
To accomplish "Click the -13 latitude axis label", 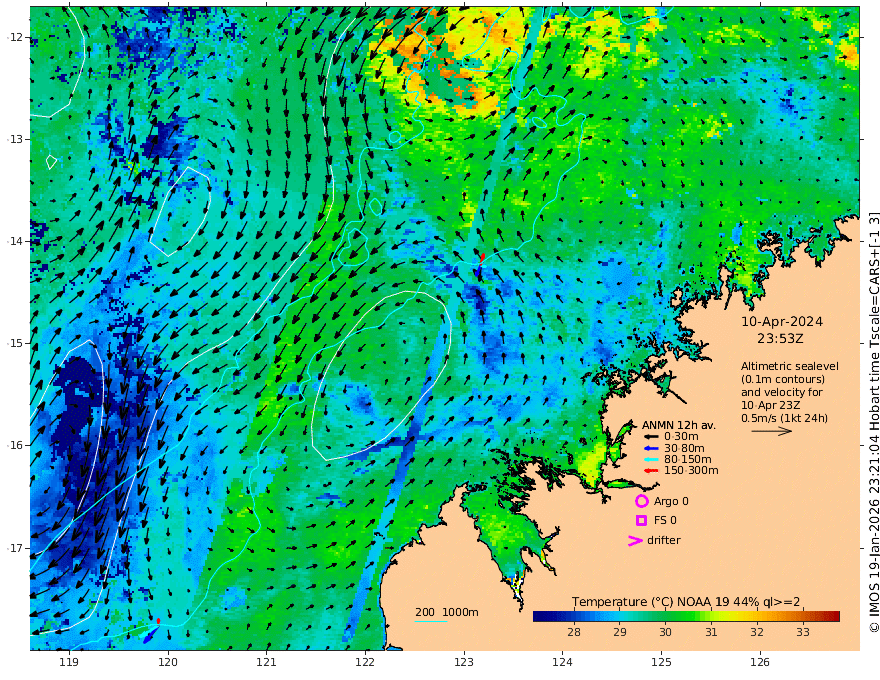I will coord(15,139).
